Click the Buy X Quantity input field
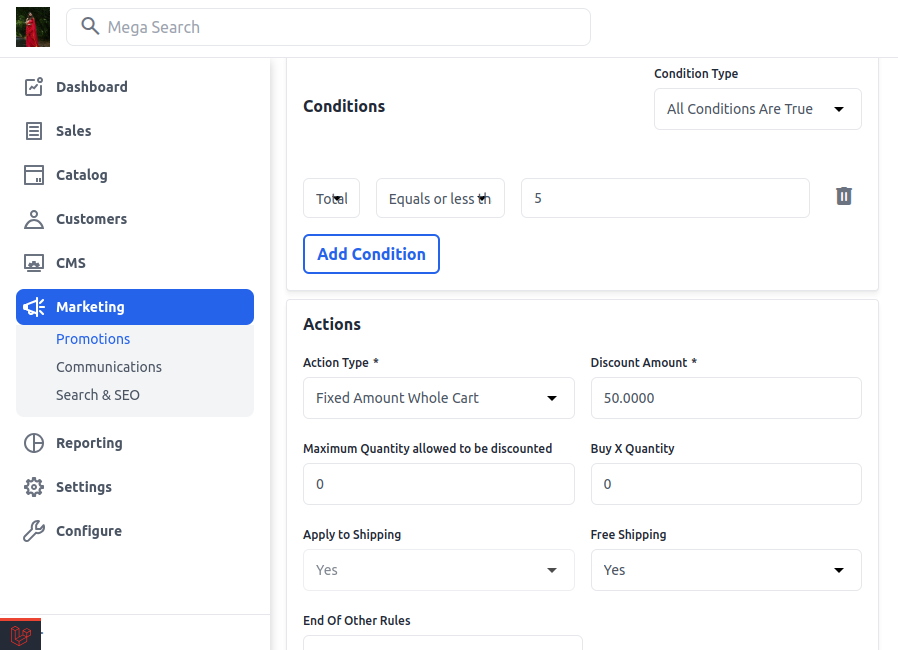The image size is (898, 650). pyautogui.click(x=726, y=484)
